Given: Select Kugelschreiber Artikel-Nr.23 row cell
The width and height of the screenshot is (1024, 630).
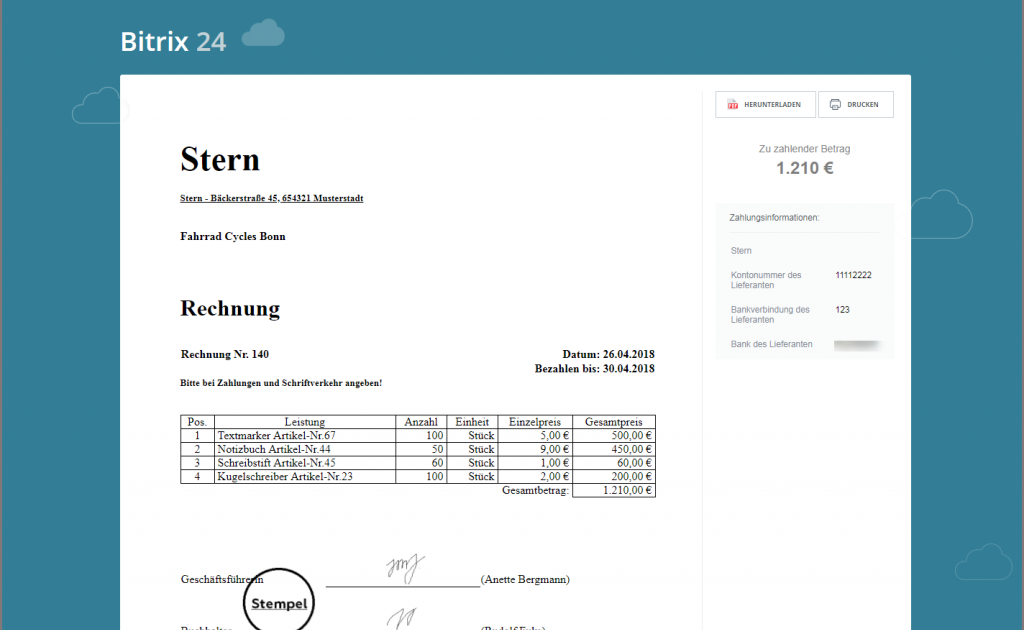Looking at the screenshot, I should pyautogui.click(x=305, y=477).
